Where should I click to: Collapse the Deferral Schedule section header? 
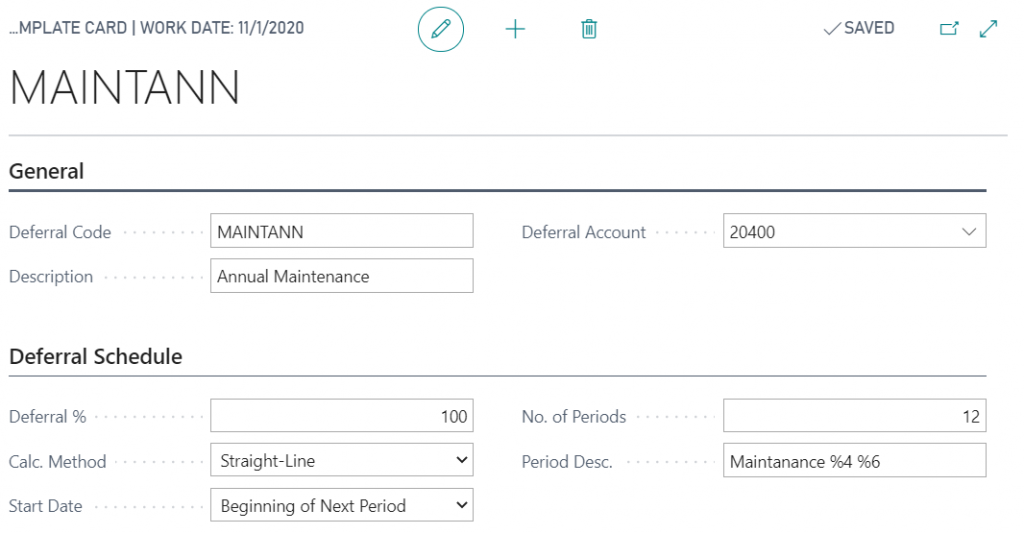(x=96, y=356)
